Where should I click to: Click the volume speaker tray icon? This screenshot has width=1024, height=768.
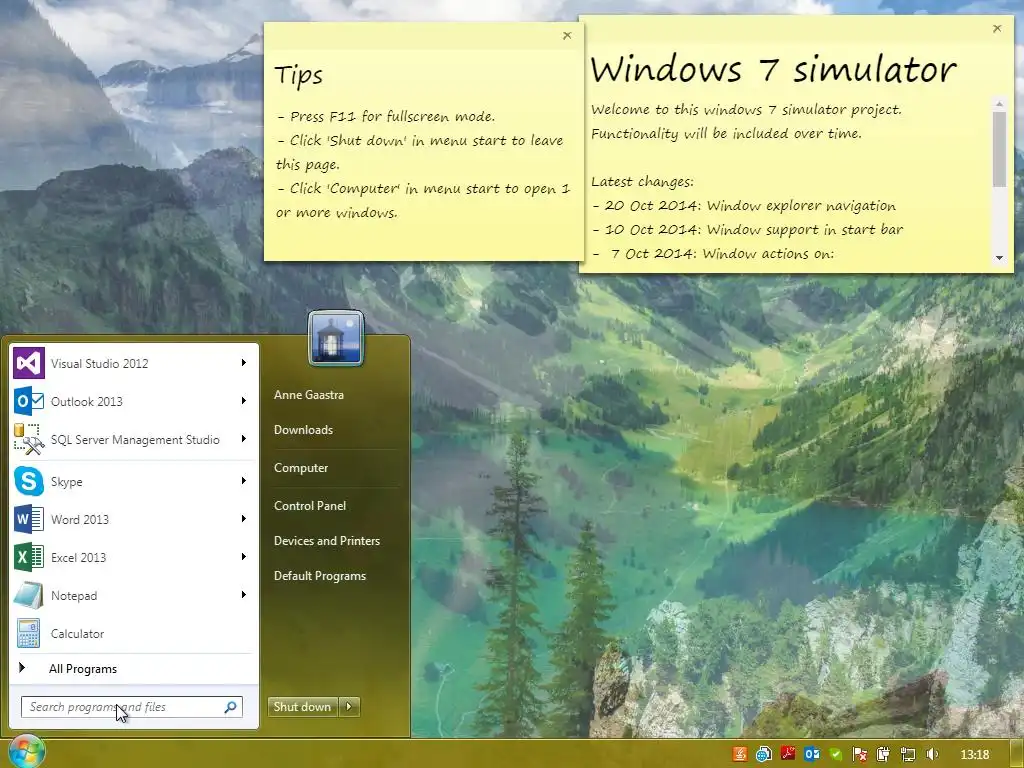[x=932, y=754]
